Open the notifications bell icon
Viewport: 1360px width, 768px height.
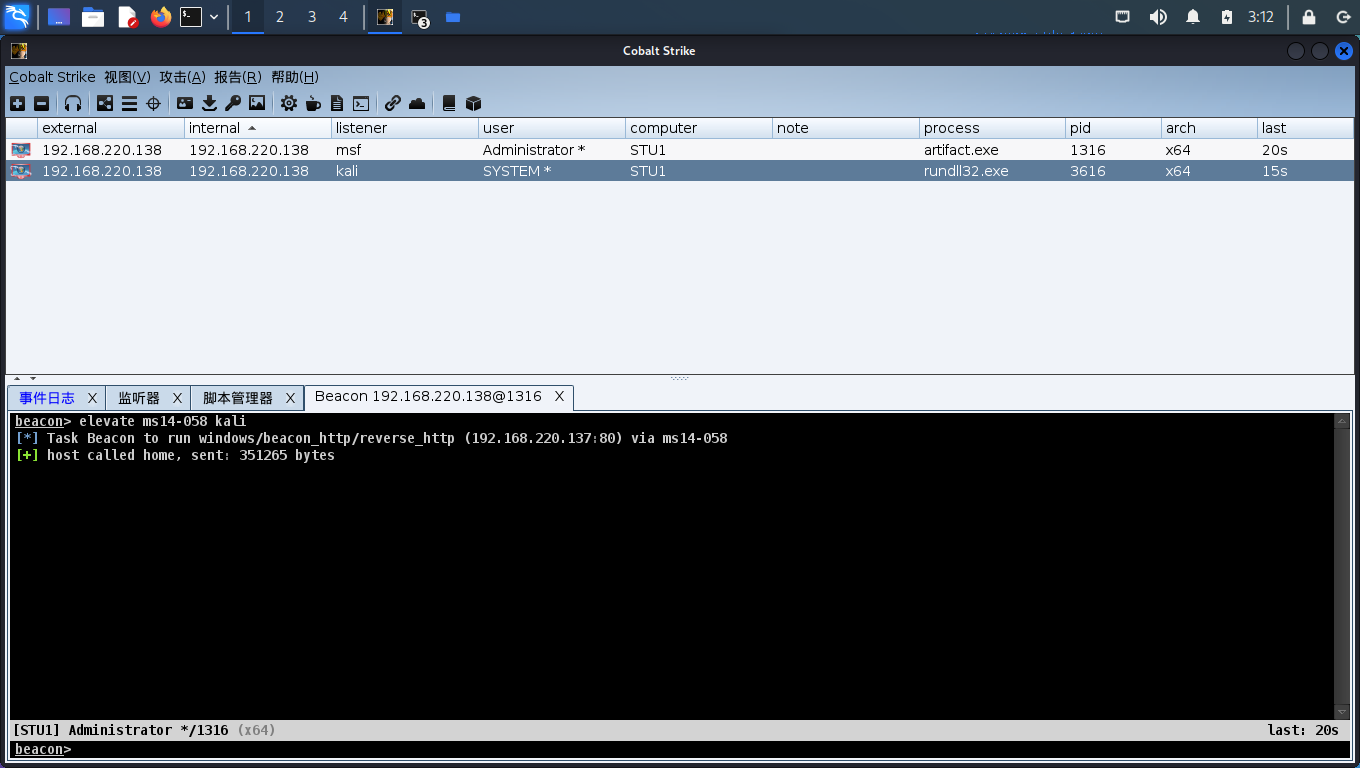point(1193,17)
